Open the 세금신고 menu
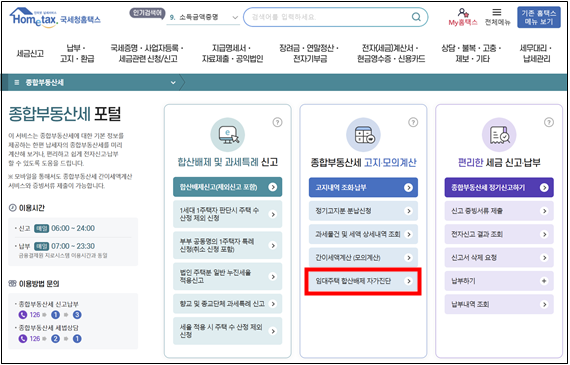 click(30, 53)
